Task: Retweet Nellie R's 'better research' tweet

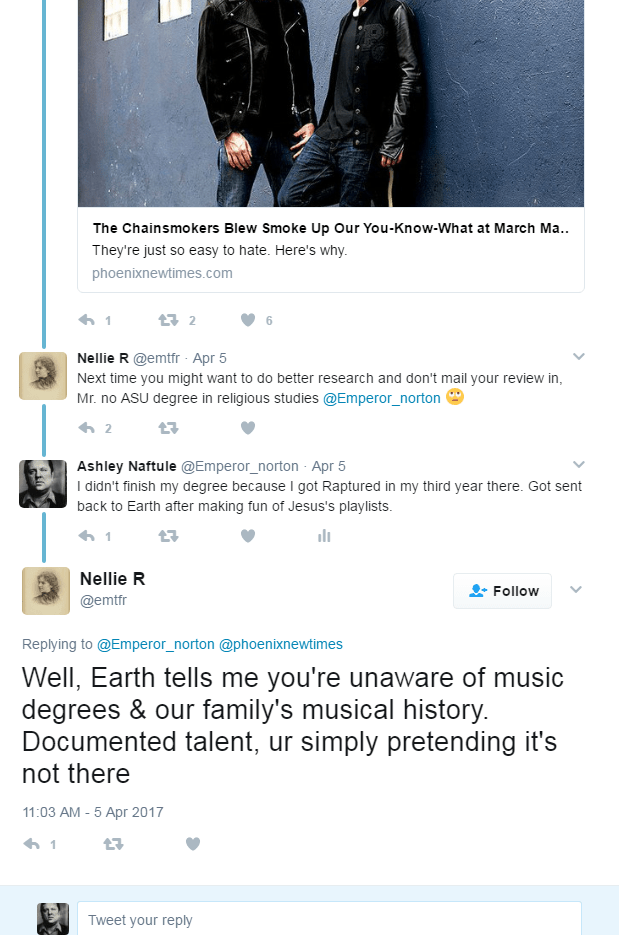Action: pos(168,428)
